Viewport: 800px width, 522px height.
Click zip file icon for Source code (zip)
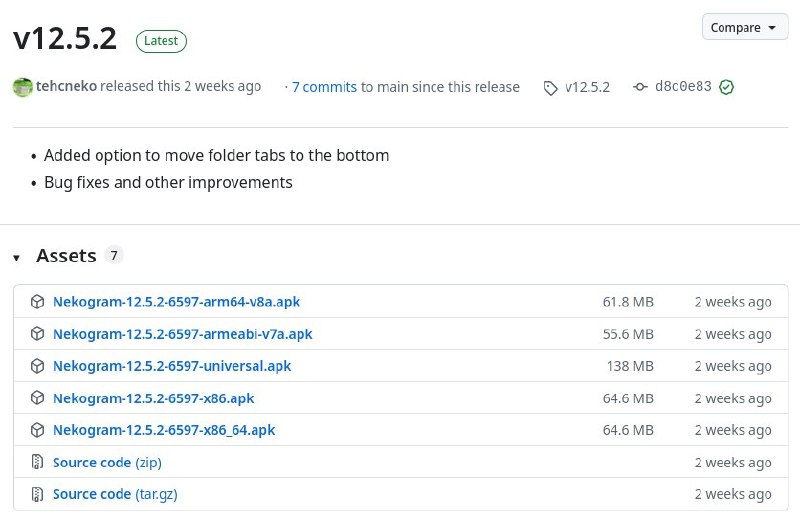pos(37,462)
